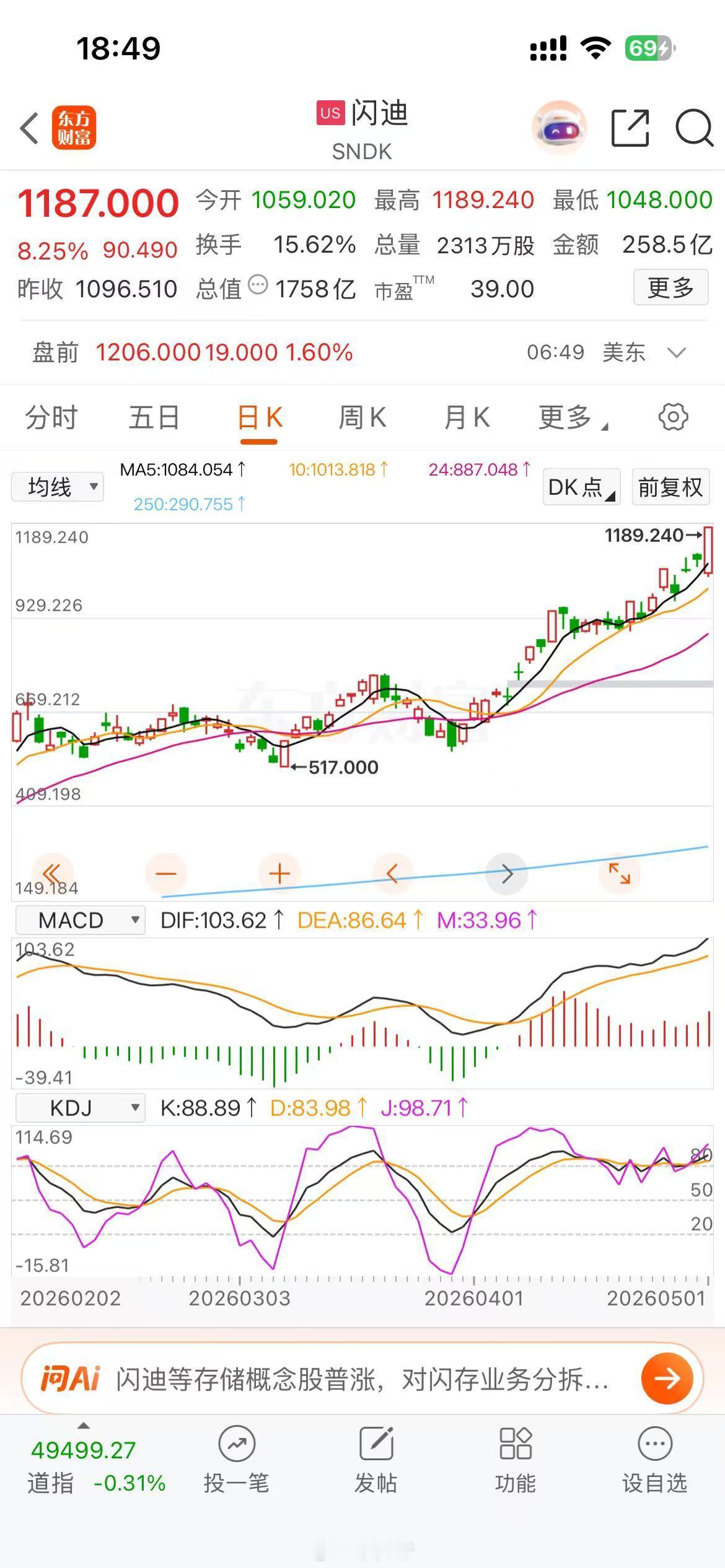Viewport: 725px width, 1568px height.
Task: Tap the info face icon beside 总值
Action: pos(257,285)
